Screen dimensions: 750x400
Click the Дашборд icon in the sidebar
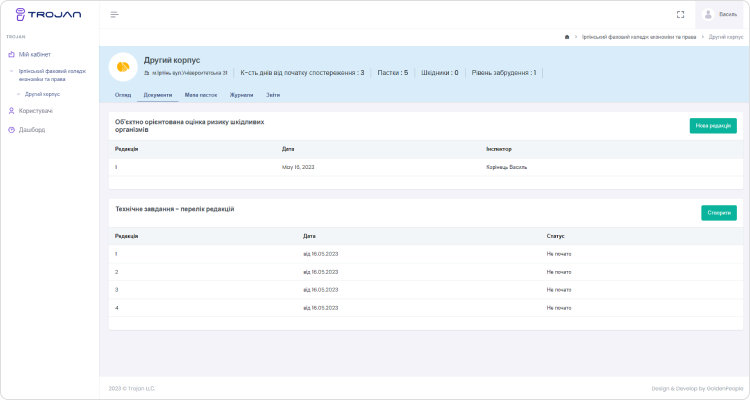pyautogui.click(x=11, y=129)
